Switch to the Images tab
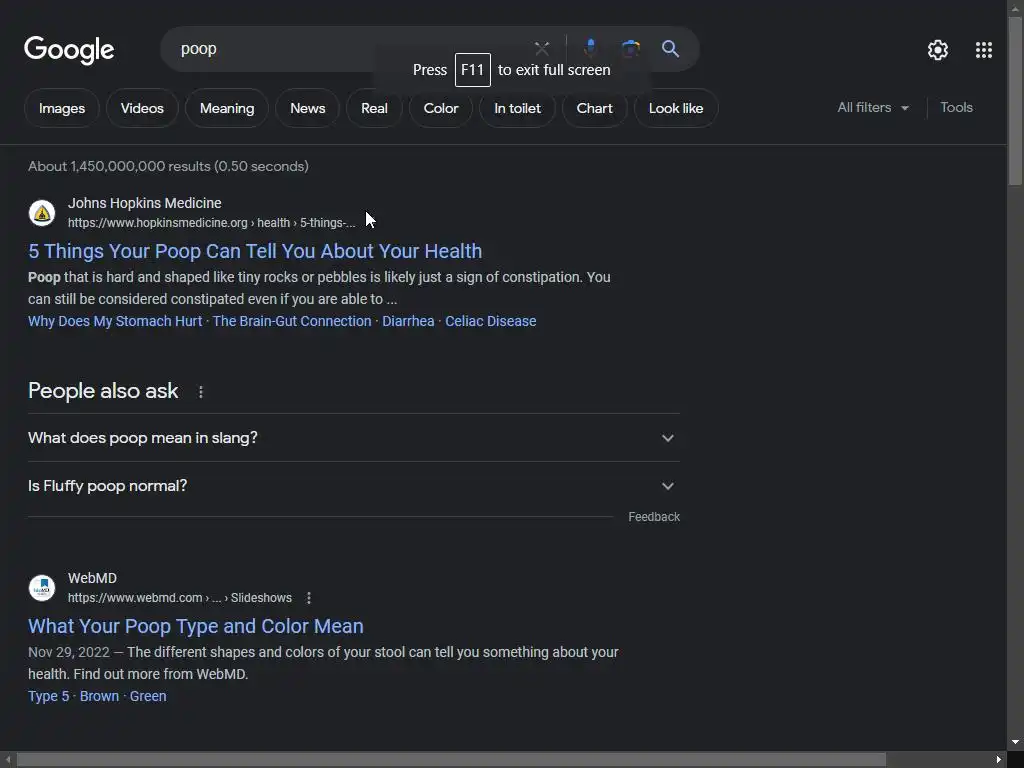1024x768 pixels. coord(62,108)
